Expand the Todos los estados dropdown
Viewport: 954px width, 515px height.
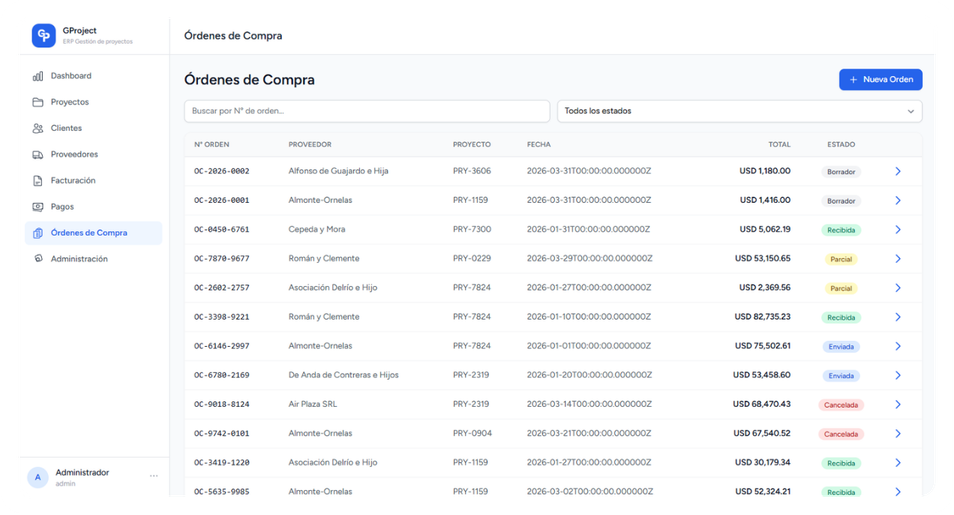(739, 111)
